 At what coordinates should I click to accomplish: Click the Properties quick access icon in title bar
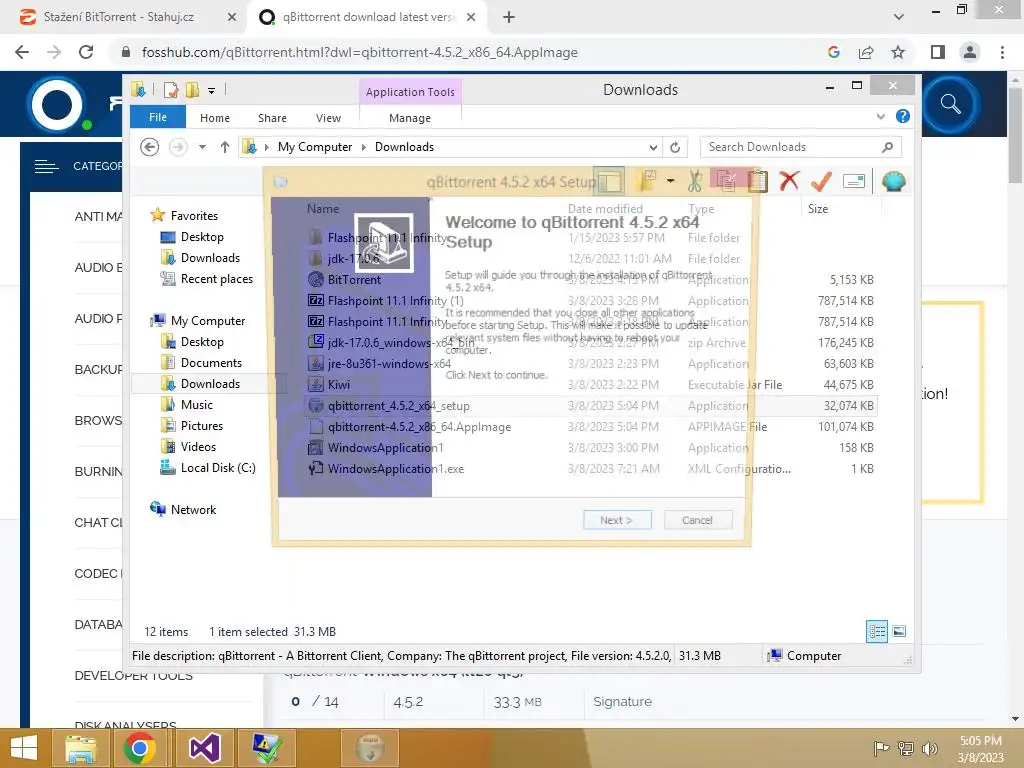click(170, 90)
